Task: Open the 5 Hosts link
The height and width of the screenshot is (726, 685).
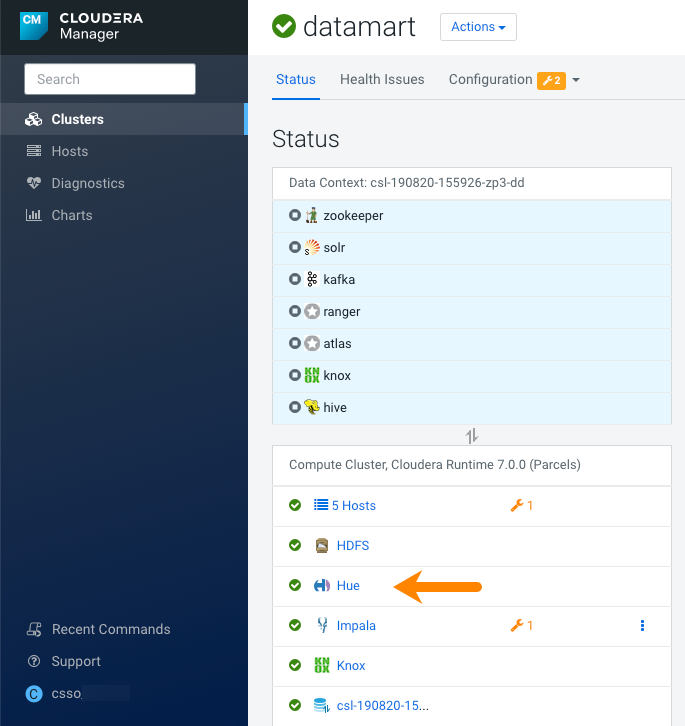Action: pyautogui.click(x=354, y=505)
